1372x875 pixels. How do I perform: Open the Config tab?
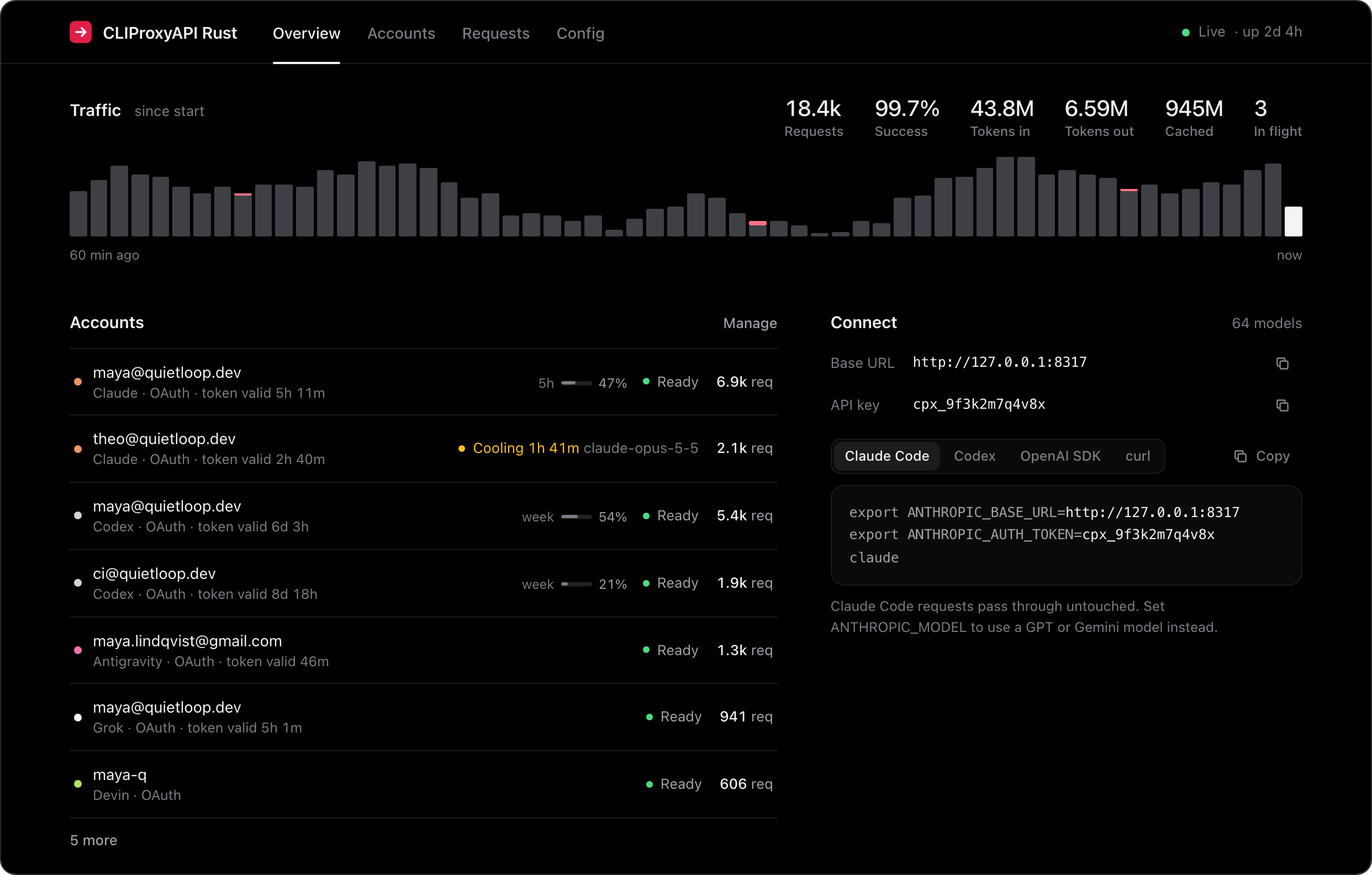point(580,33)
